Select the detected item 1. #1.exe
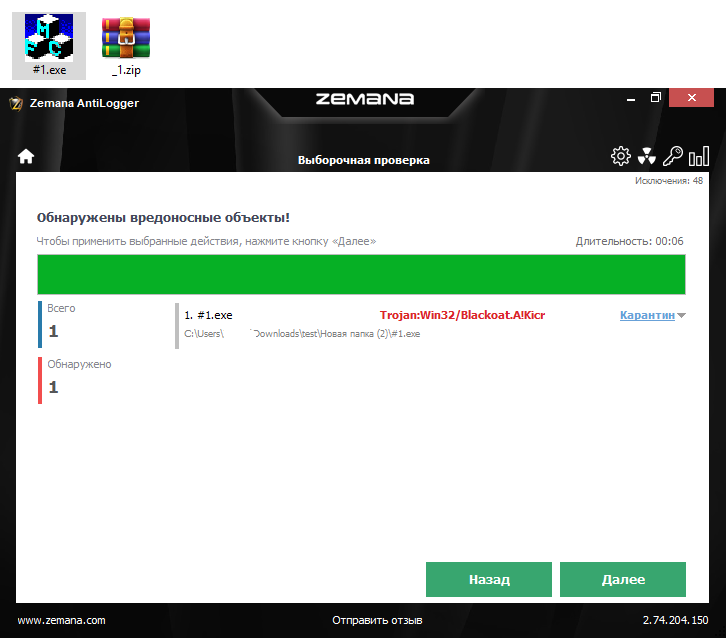The height and width of the screenshot is (638, 726). pyautogui.click(x=208, y=315)
